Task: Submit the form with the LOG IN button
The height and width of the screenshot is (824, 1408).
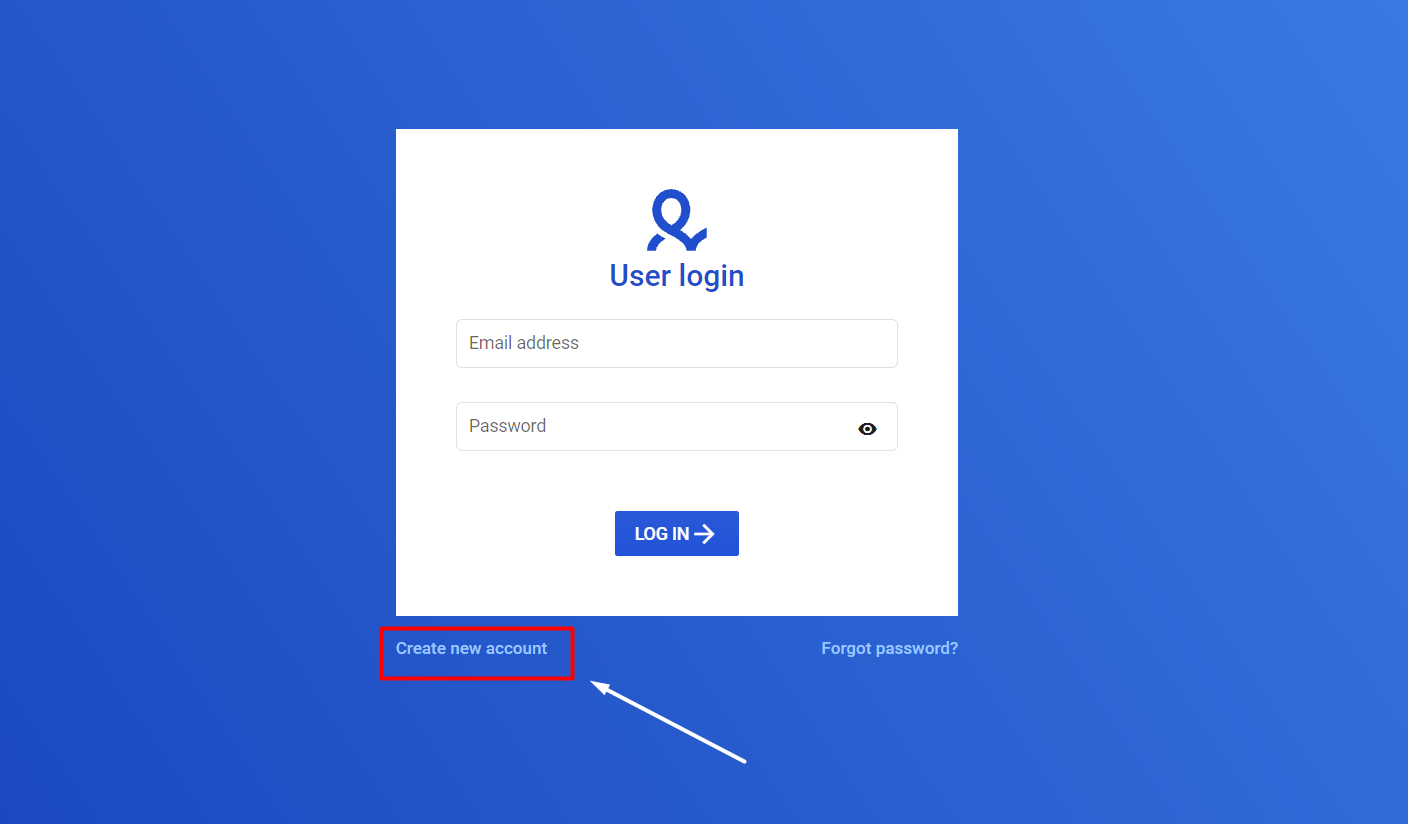Action: pyautogui.click(x=677, y=533)
